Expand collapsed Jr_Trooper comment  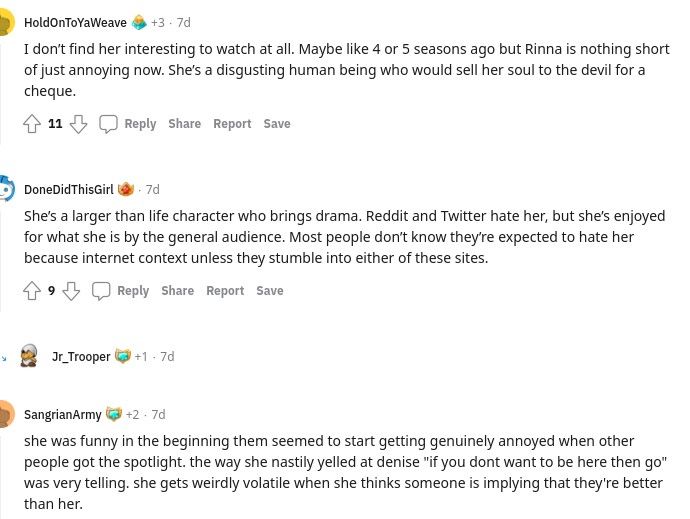(x=4, y=358)
